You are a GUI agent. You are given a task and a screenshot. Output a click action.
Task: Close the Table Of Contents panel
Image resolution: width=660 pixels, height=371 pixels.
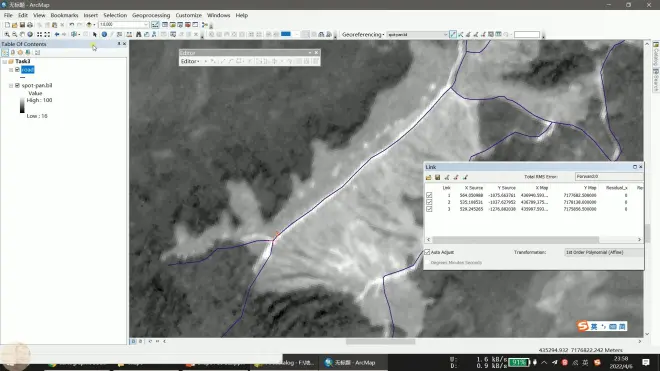[x=124, y=44]
